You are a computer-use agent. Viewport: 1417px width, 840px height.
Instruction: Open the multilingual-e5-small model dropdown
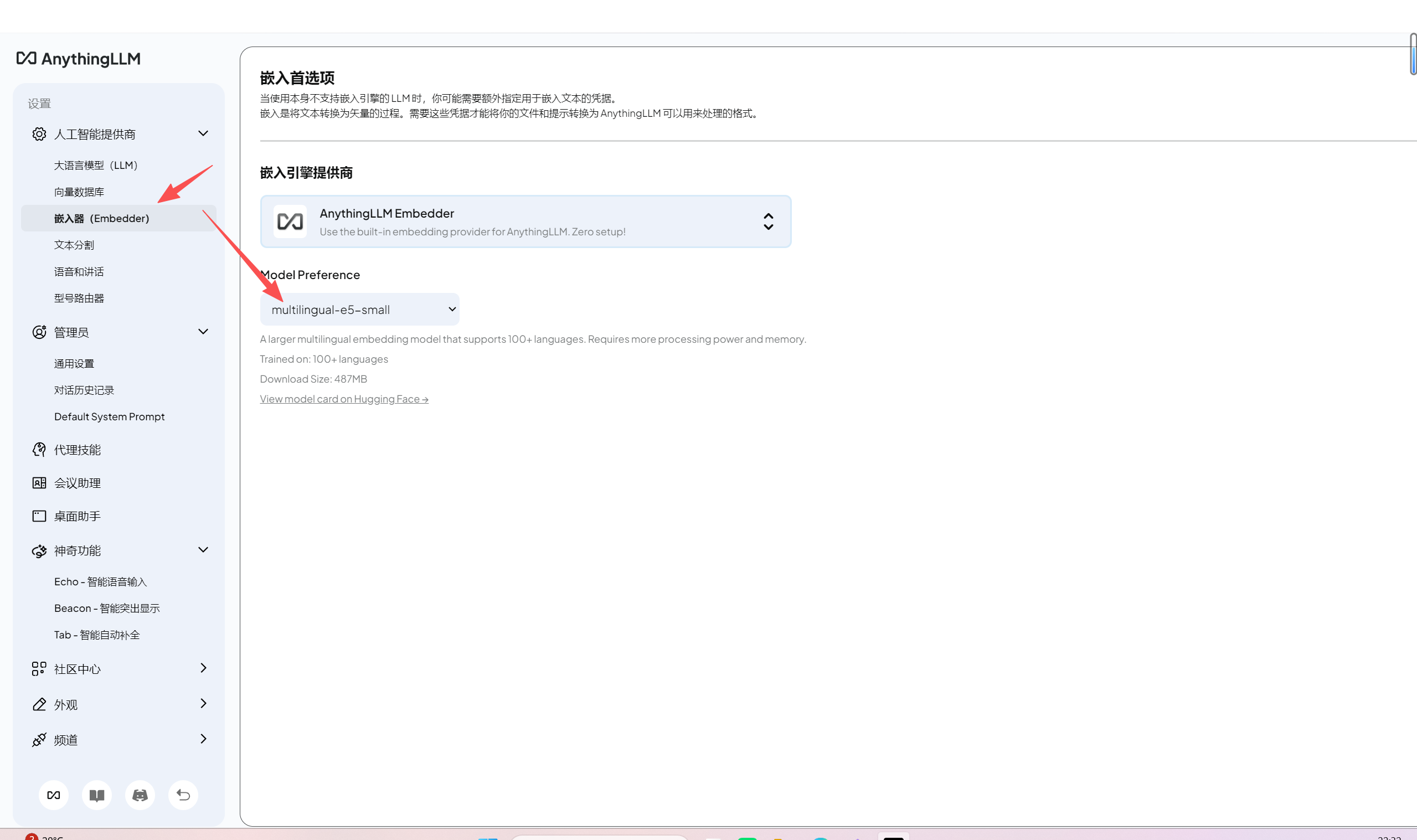pos(360,310)
